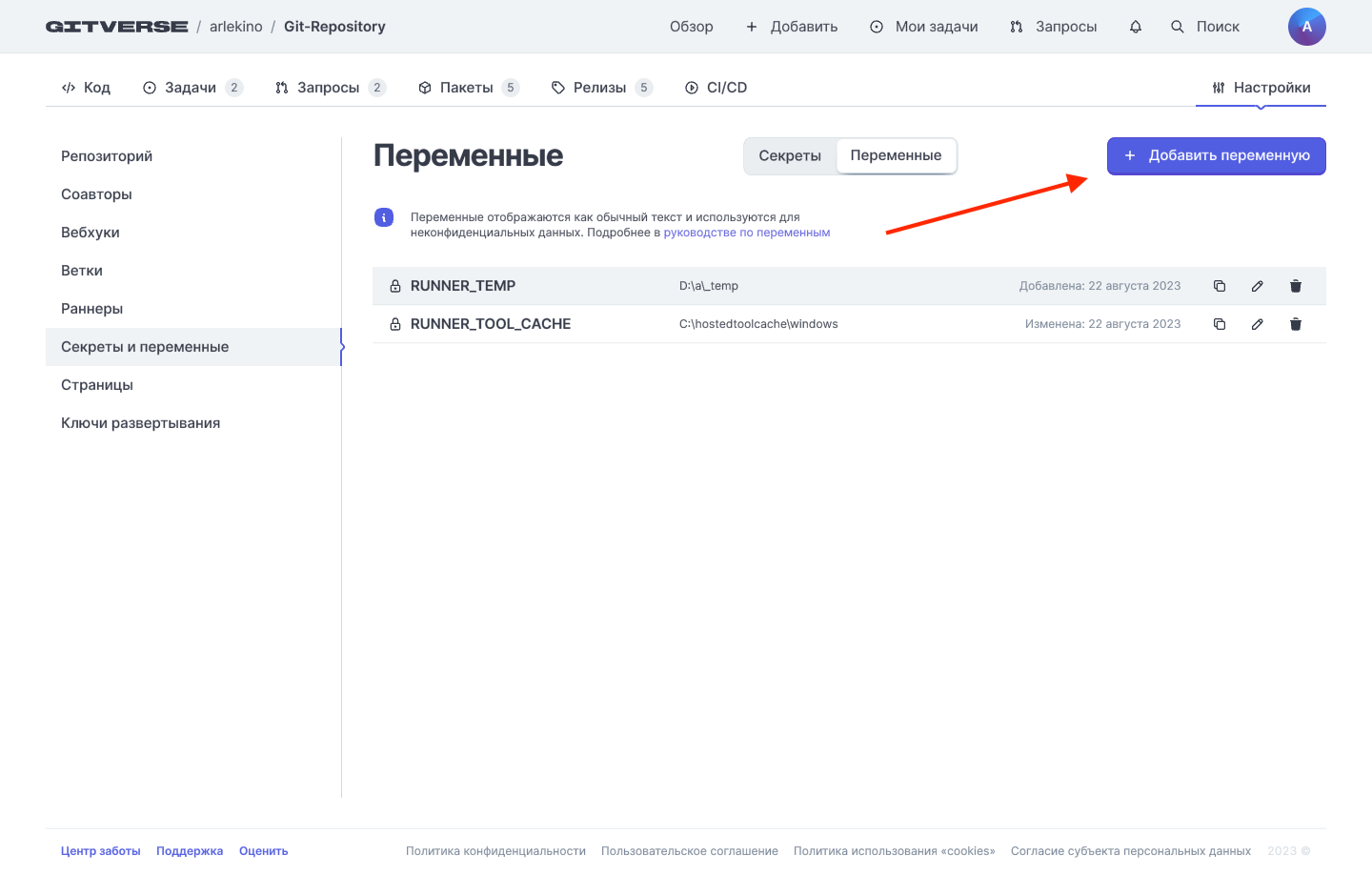Select Раннеры in the settings sidebar
This screenshot has height=874, width=1372.
tap(92, 309)
